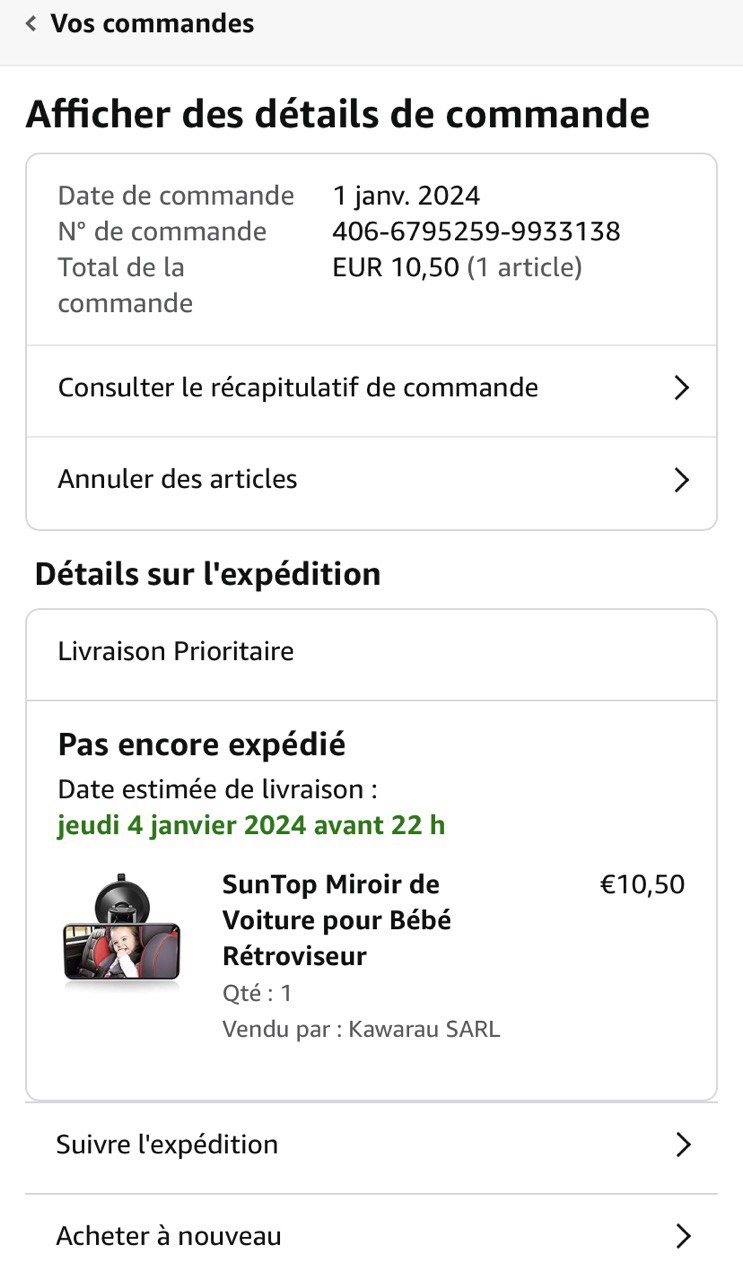Go back via the Vos commandes label
The height and width of the screenshot is (1280, 743).
pos(152,24)
